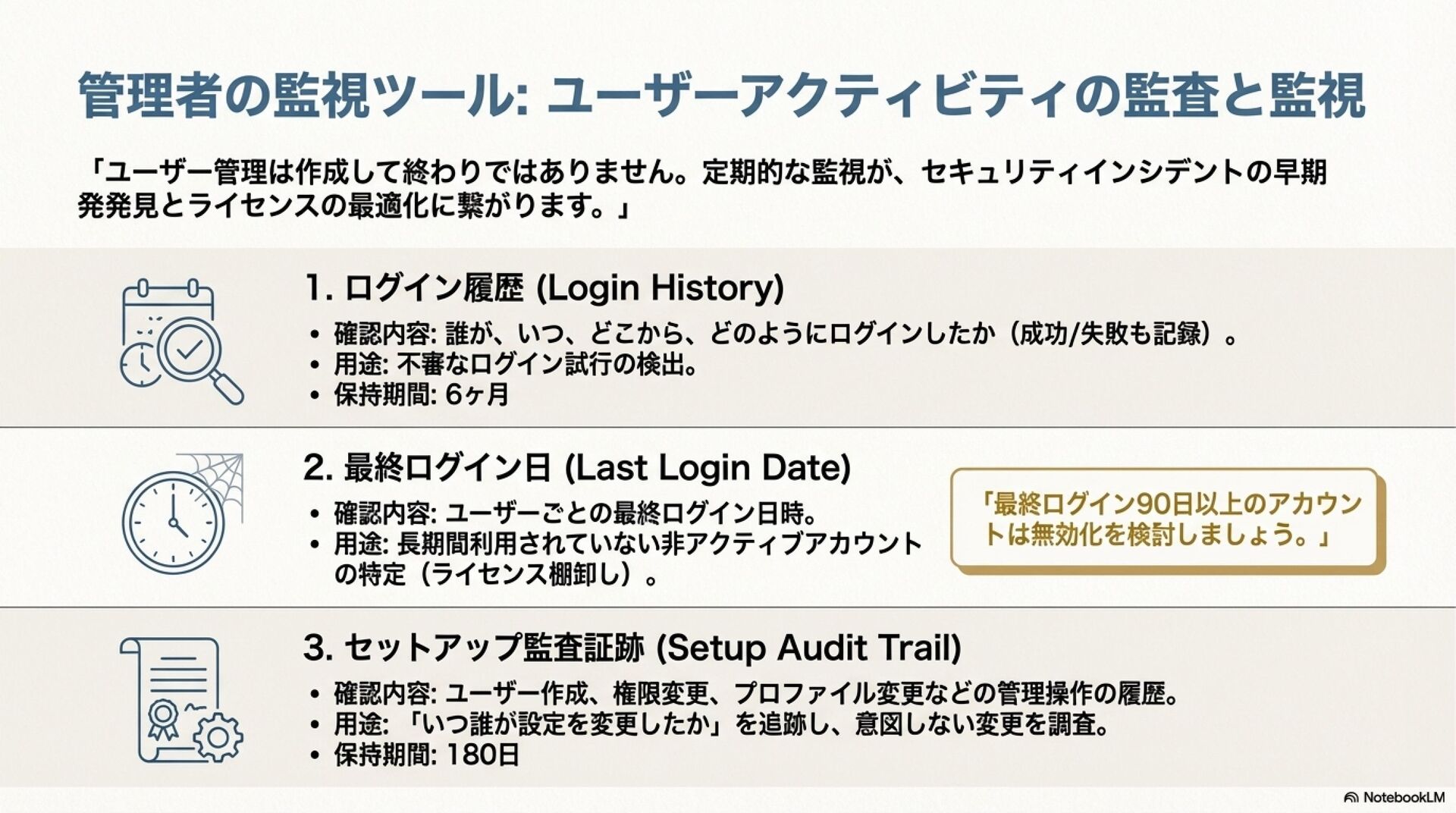Click the intro quote about ユーザー管理
The width and height of the screenshot is (1456, 813).
pos(701,188)
